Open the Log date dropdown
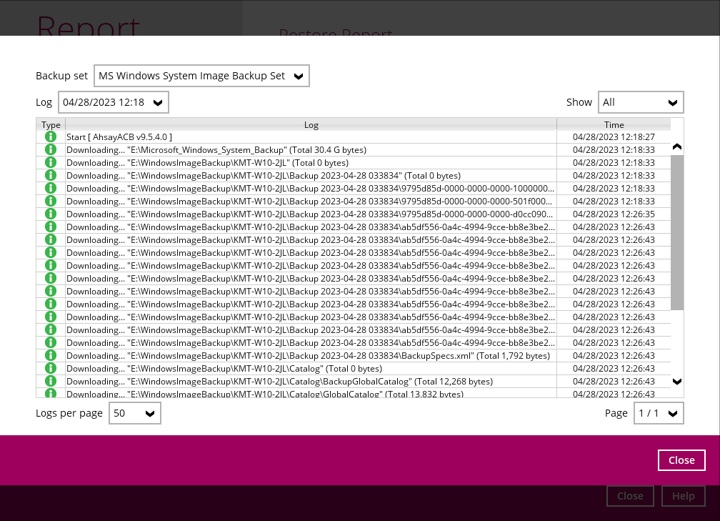The height and width of the screenshot is (521, 720). (x=113, y=102)
